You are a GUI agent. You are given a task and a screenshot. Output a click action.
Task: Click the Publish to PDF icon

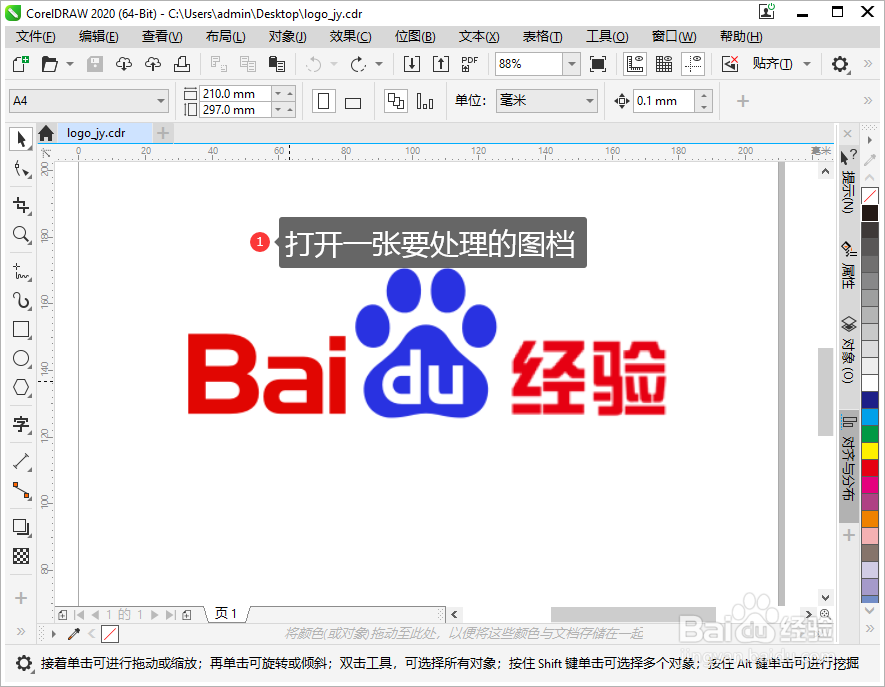[x=469, y=64]
